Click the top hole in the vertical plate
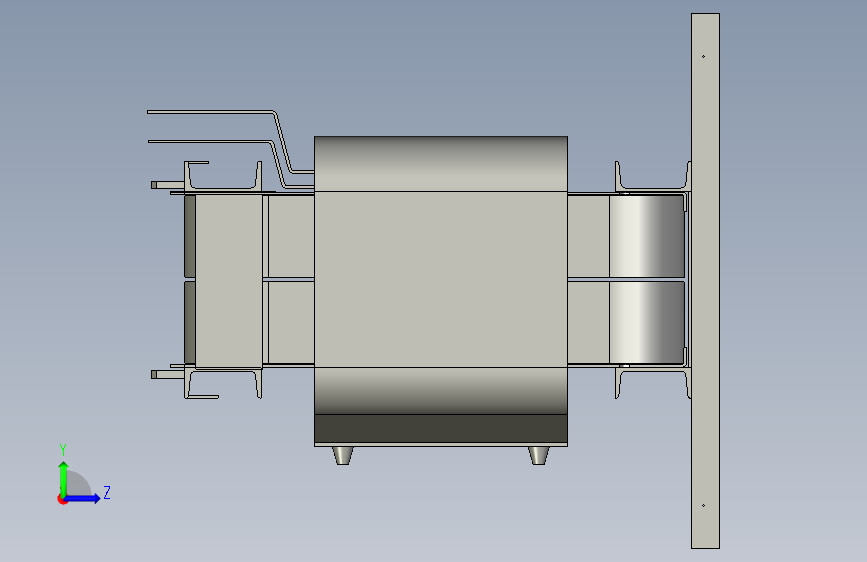 (703, 56)
